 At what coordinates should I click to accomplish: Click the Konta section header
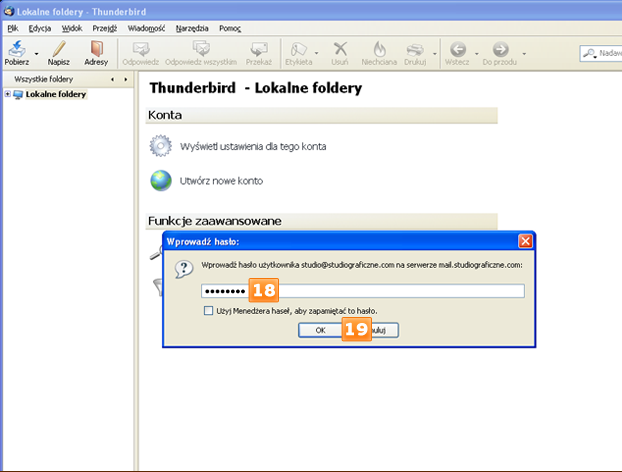pos(321,115)
